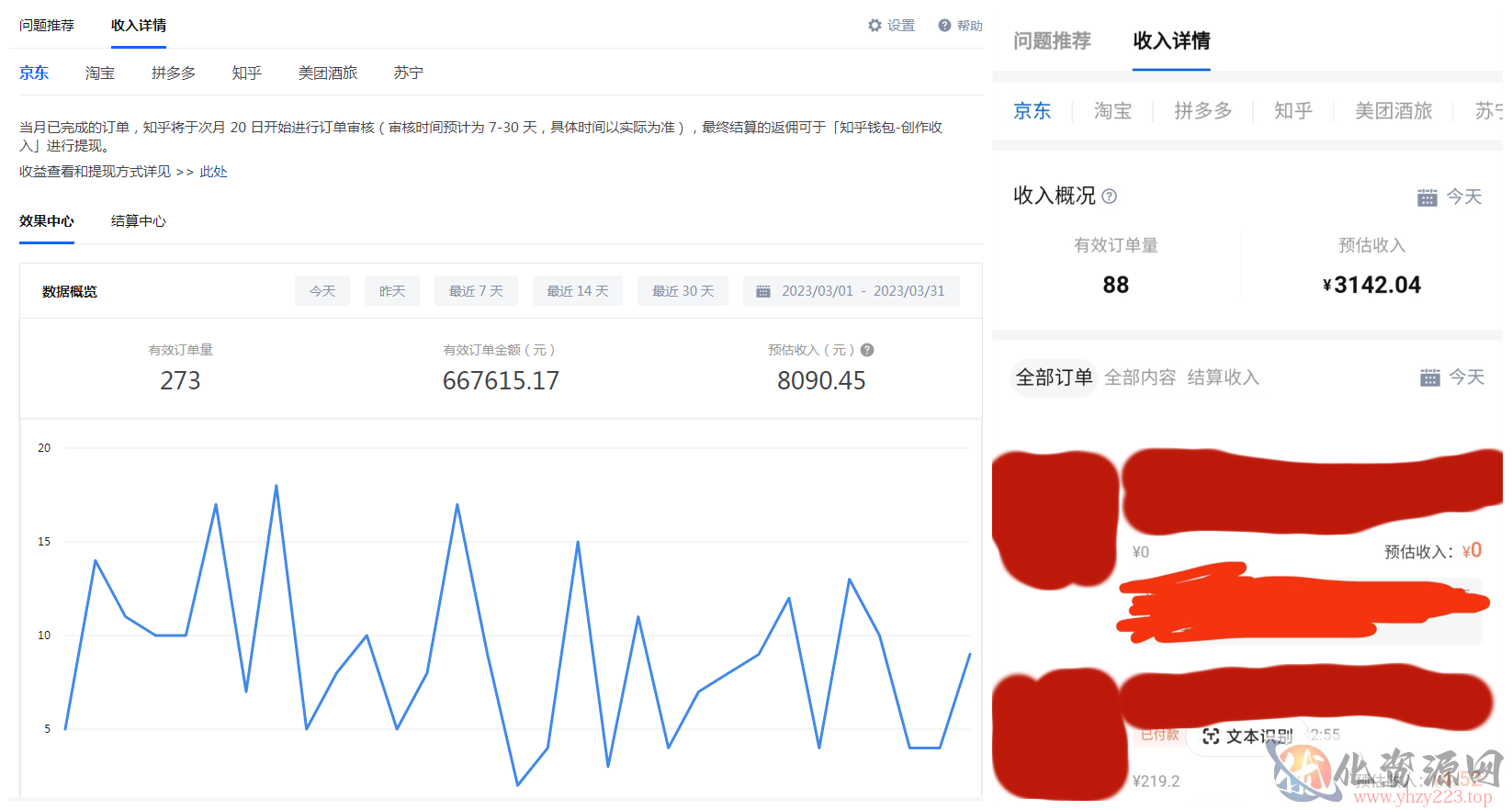Select 拼多多 tab in mobile panel
This screenshot has height=810, width=1512.
[1203, 111]
